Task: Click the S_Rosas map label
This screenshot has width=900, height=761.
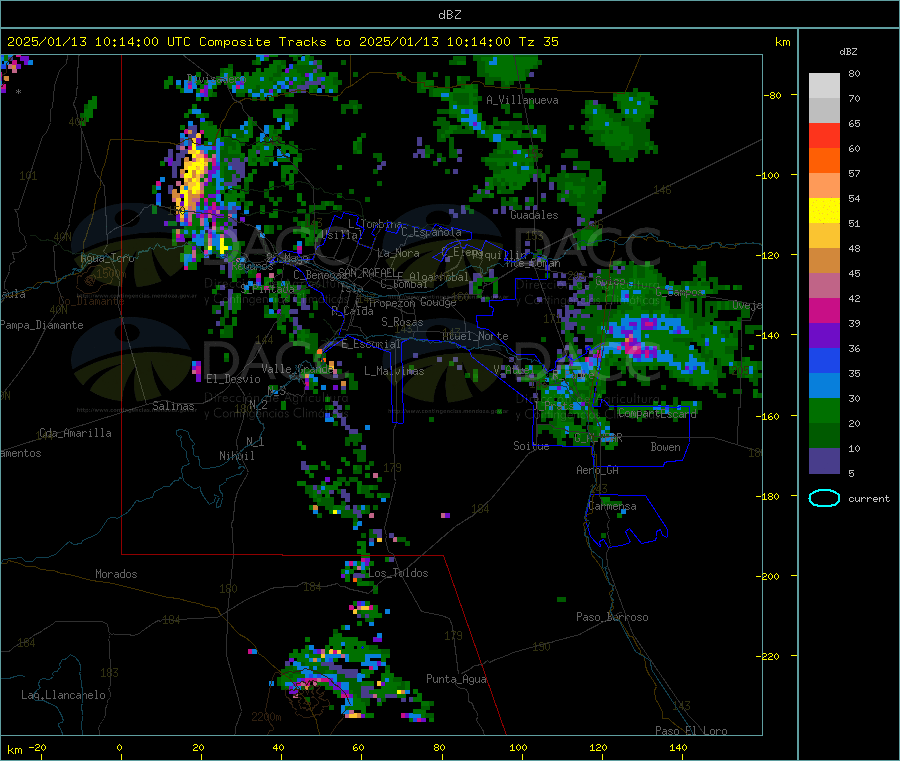Action: (402, 323)
